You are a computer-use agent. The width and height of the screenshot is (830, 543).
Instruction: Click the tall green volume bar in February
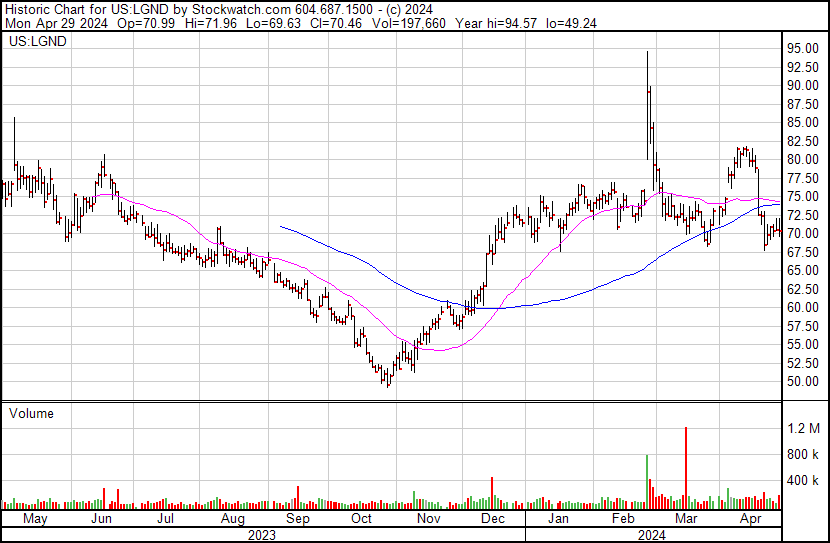[647, 482]
